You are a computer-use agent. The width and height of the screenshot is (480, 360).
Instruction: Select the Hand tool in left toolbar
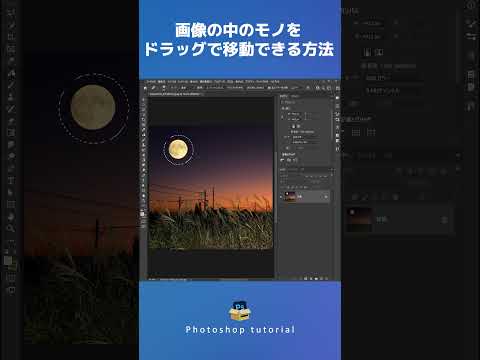coord(11,217)
